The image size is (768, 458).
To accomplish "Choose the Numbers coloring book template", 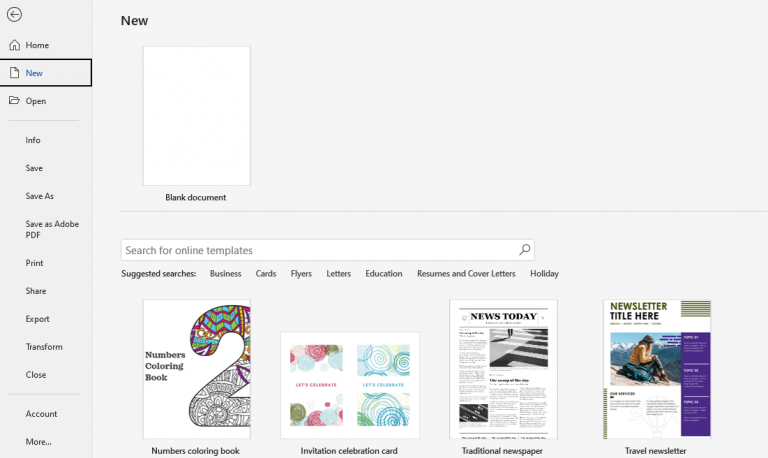I will 196,369.
